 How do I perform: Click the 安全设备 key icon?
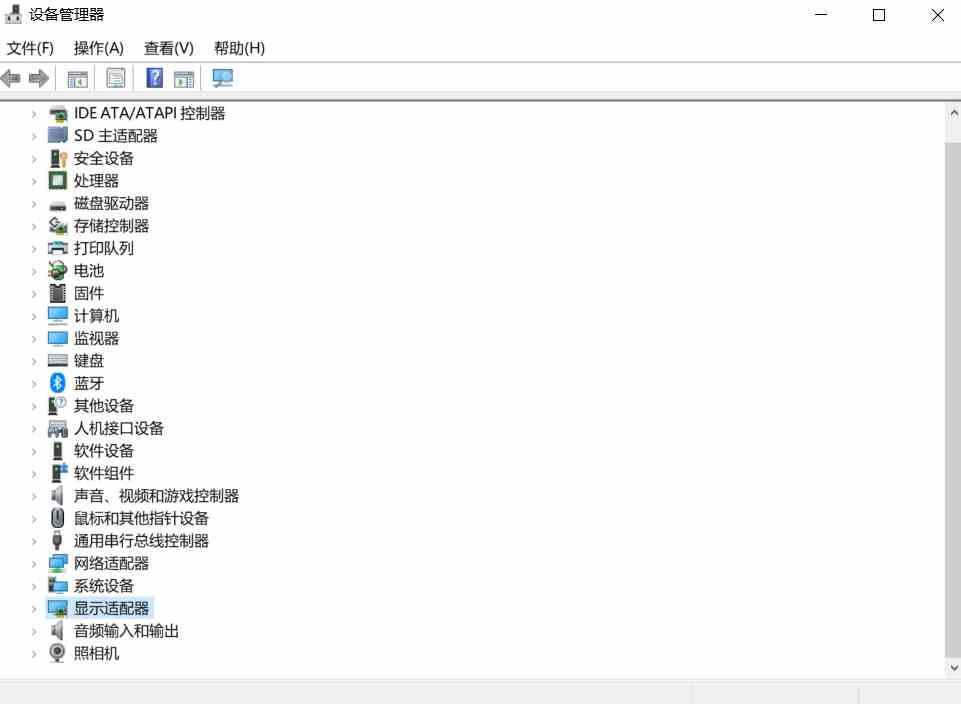(x=58, y=158)
